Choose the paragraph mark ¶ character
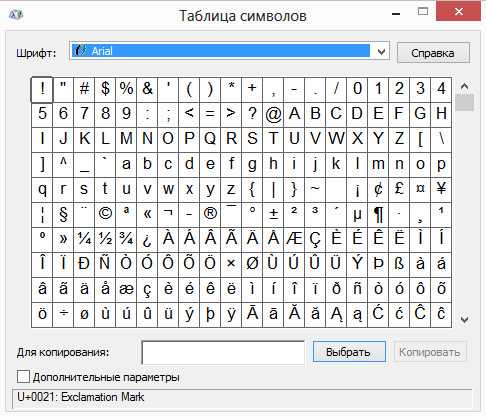Screen dimensions: 486x417 378,214
